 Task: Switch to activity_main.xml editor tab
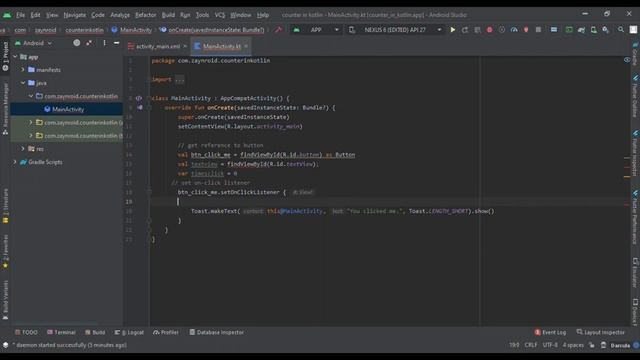pos(158,47)
